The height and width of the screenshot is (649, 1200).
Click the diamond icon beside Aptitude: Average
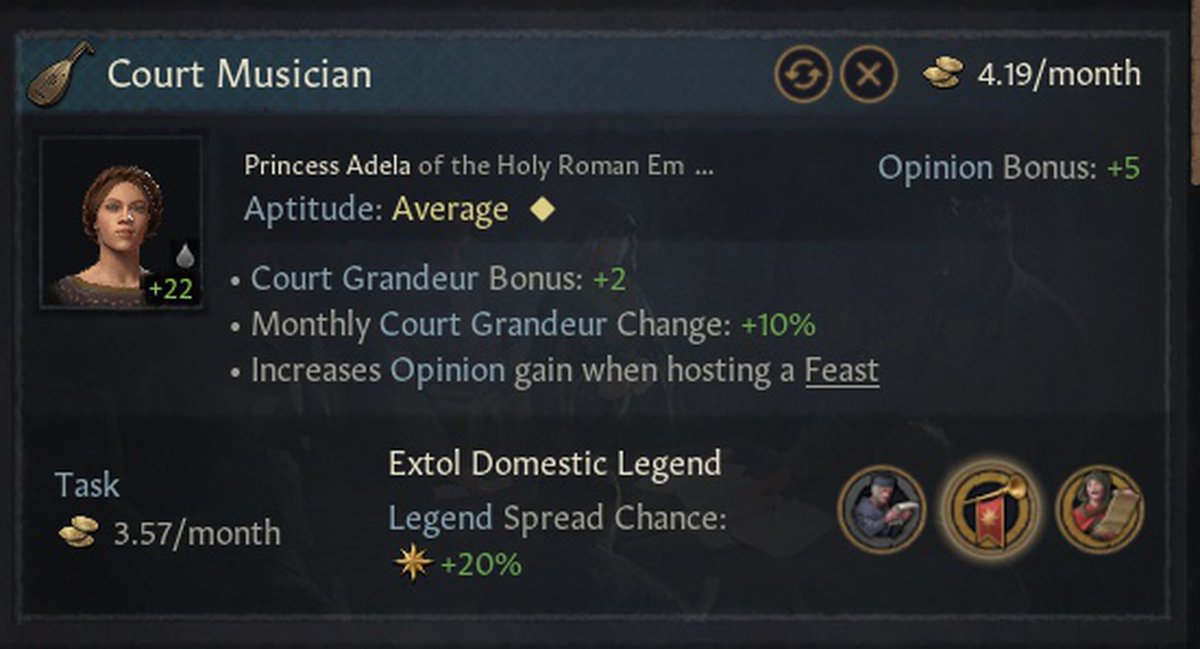(x=541, y=210)
